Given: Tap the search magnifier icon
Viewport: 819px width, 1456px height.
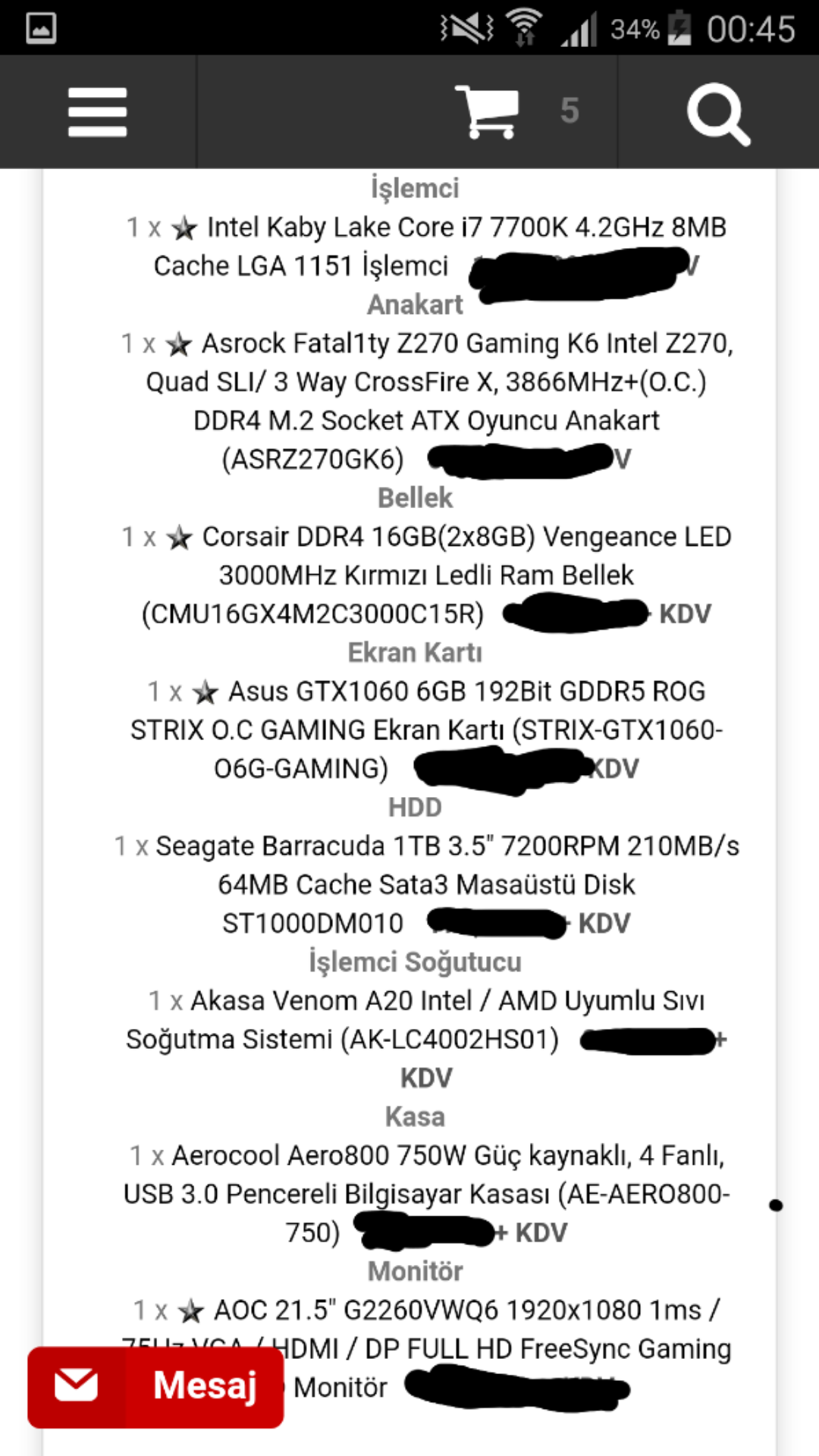Looking at the screenshot, I should point(717,114).
